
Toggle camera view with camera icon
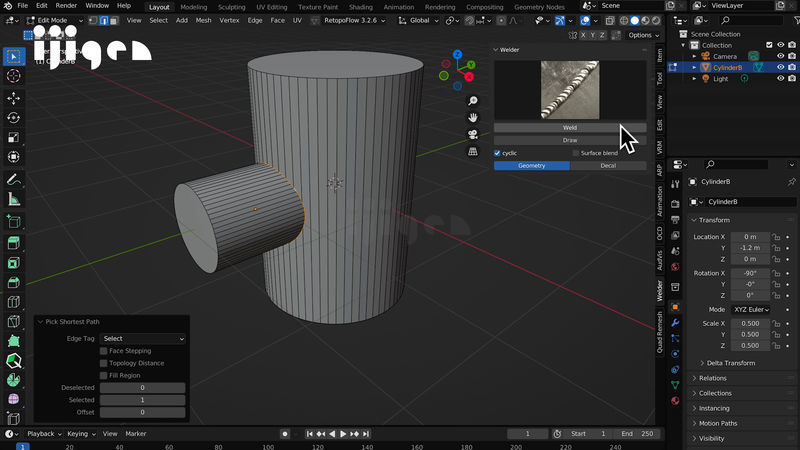(472, 134)
